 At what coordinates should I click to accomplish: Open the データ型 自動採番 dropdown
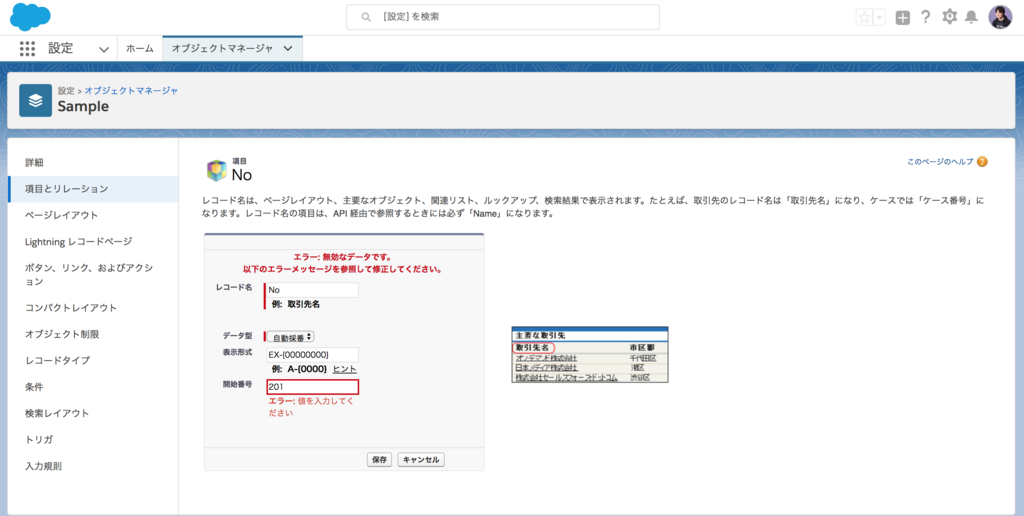tap(291, 337)
